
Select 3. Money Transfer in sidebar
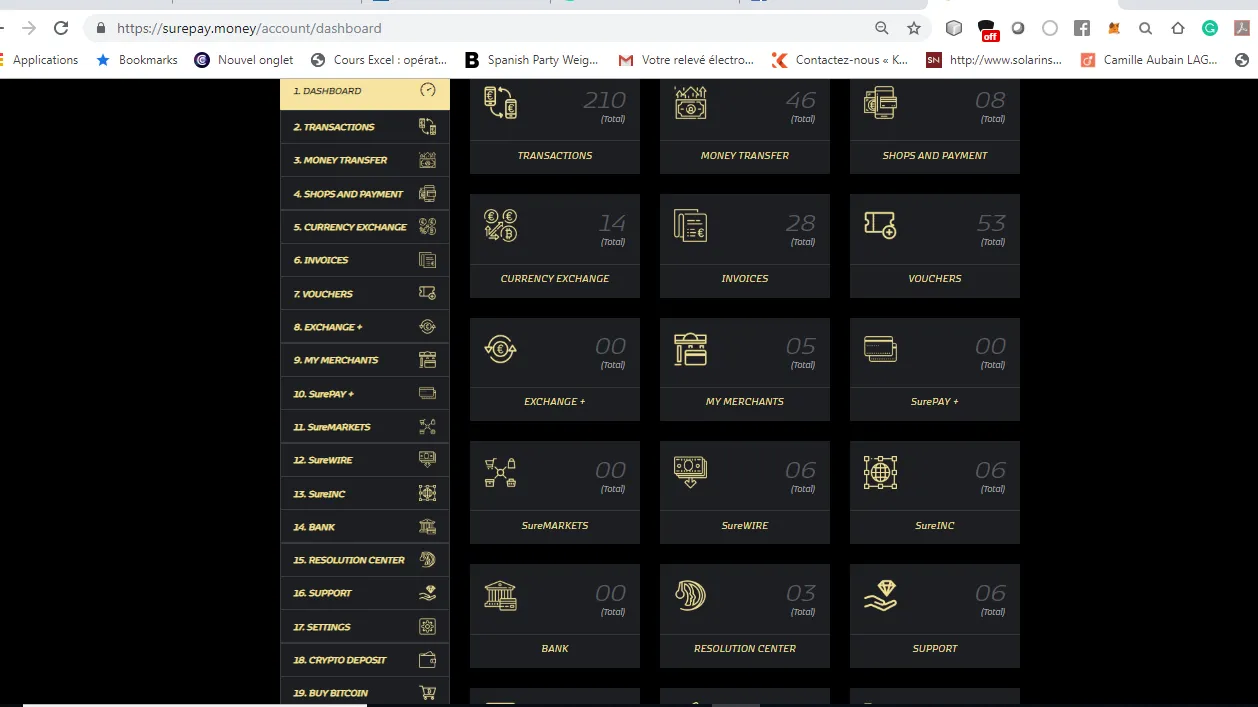[x=365, y=160]
